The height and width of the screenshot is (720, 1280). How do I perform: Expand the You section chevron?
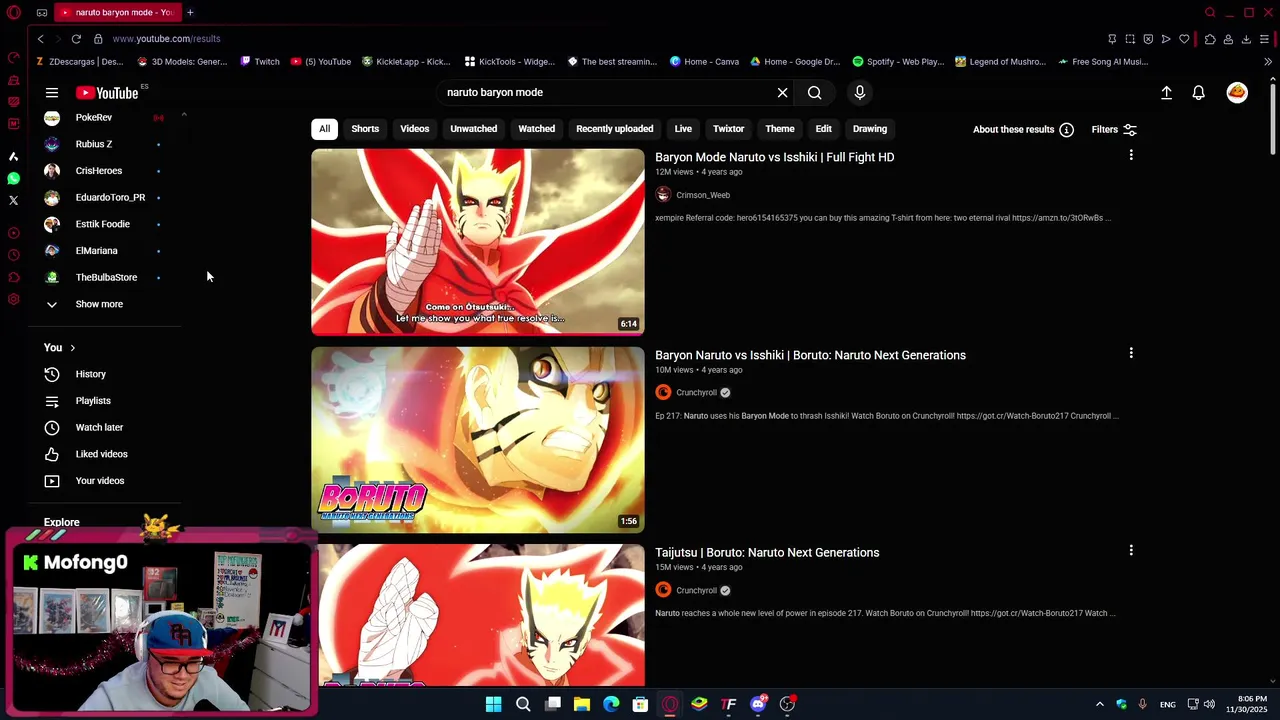tap(72, 348)
